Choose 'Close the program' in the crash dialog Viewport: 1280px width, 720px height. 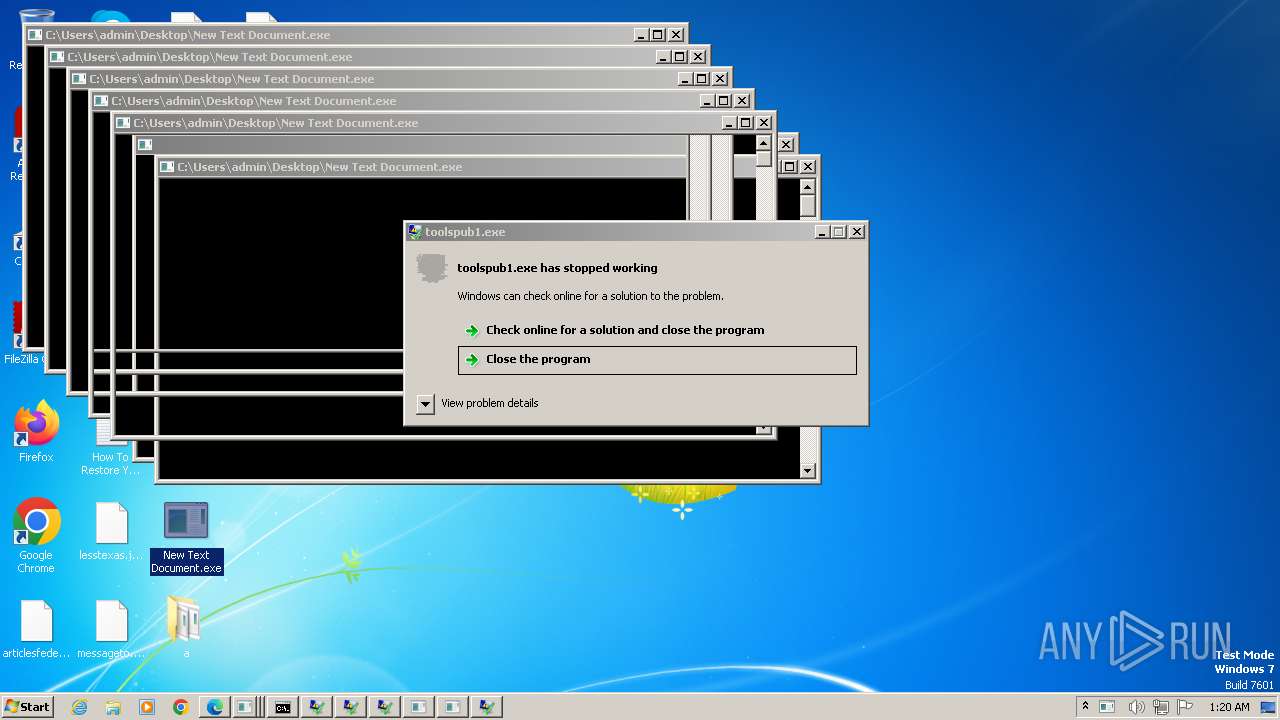pyautogui.click(x=657, y=360)
